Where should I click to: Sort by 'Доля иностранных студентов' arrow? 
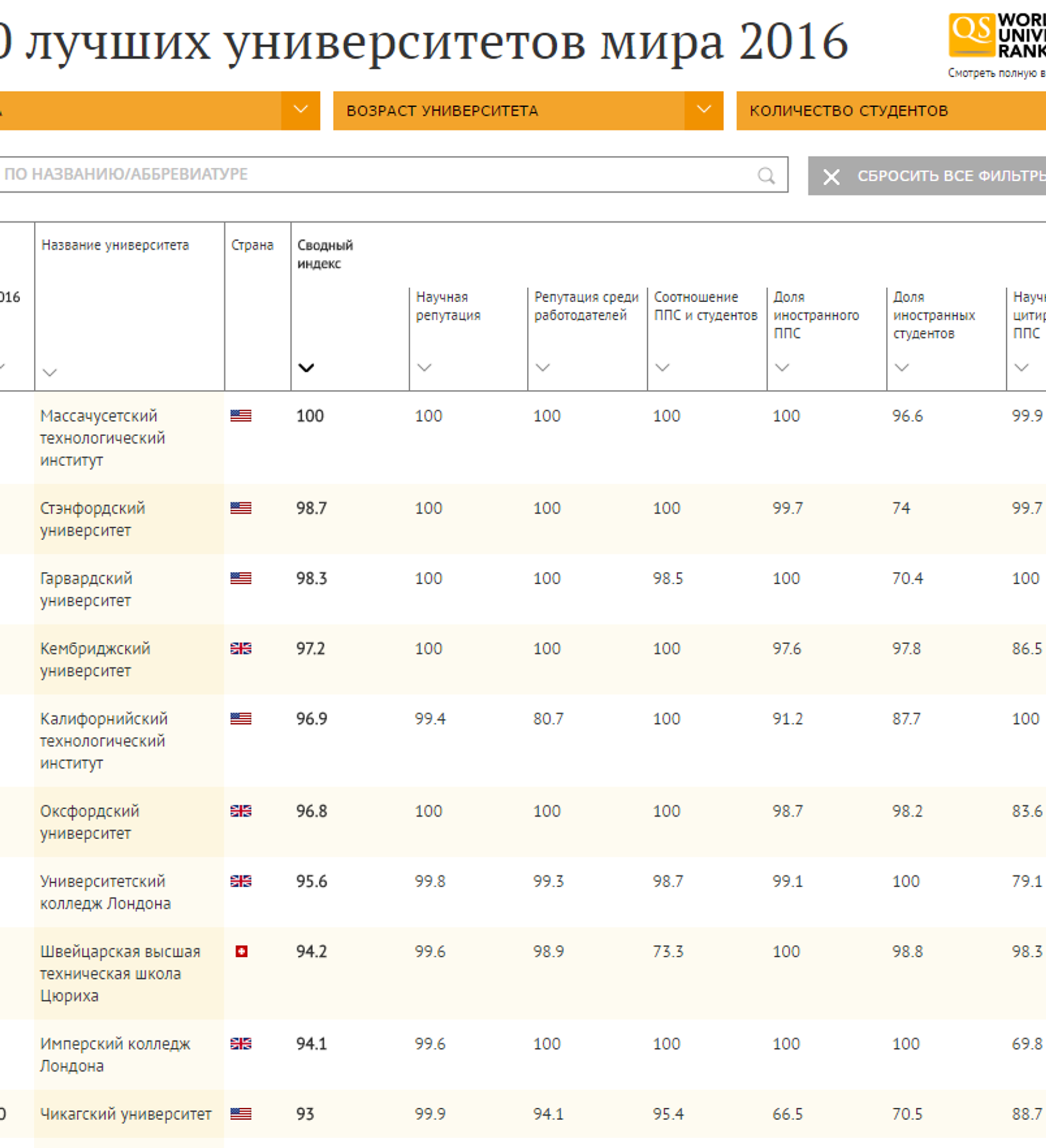[x=901, y=368]
